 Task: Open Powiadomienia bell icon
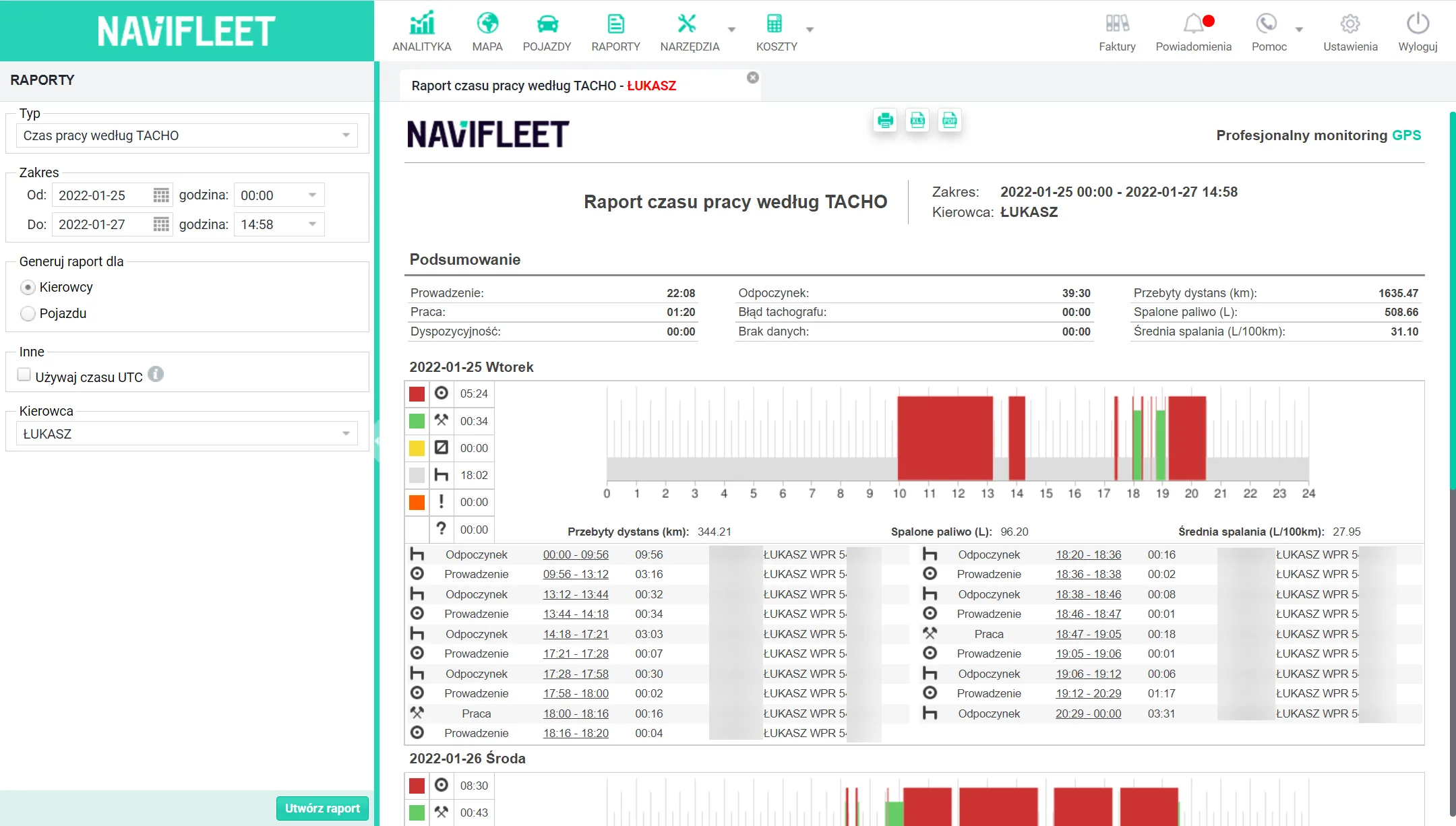(x=1194, y=24)
